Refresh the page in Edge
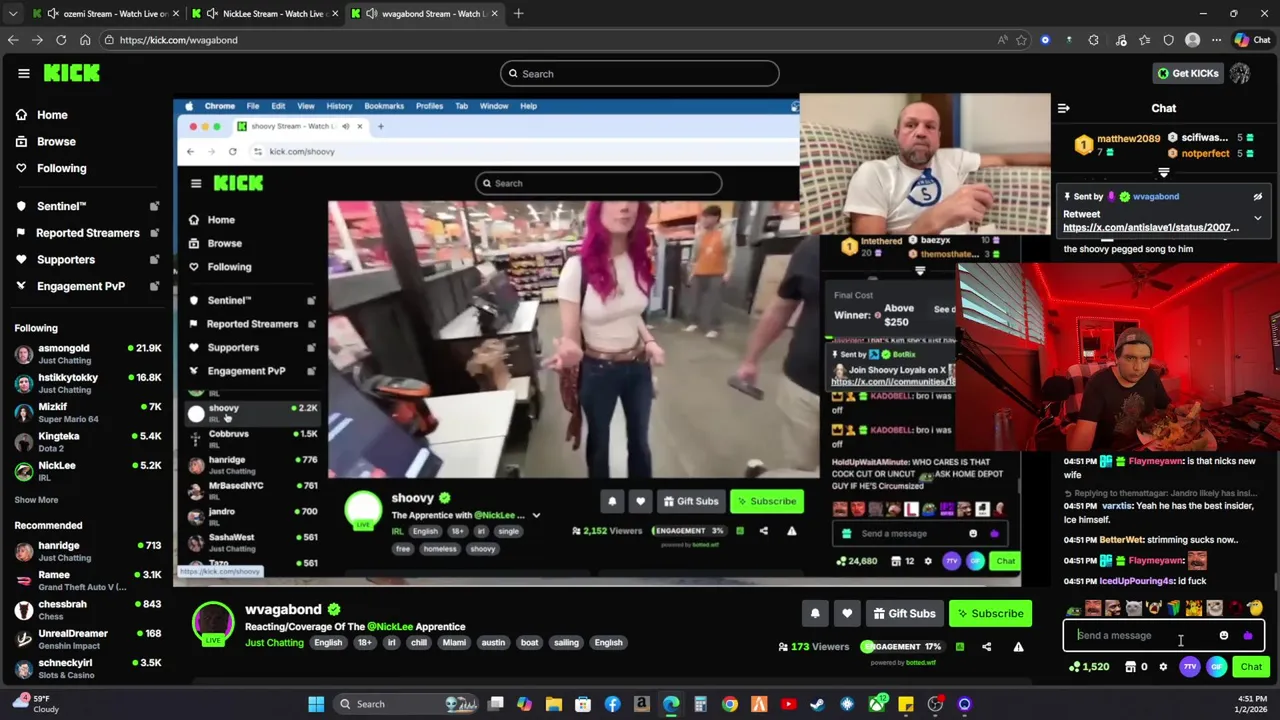1280x720 pixels. coord(61,40)
